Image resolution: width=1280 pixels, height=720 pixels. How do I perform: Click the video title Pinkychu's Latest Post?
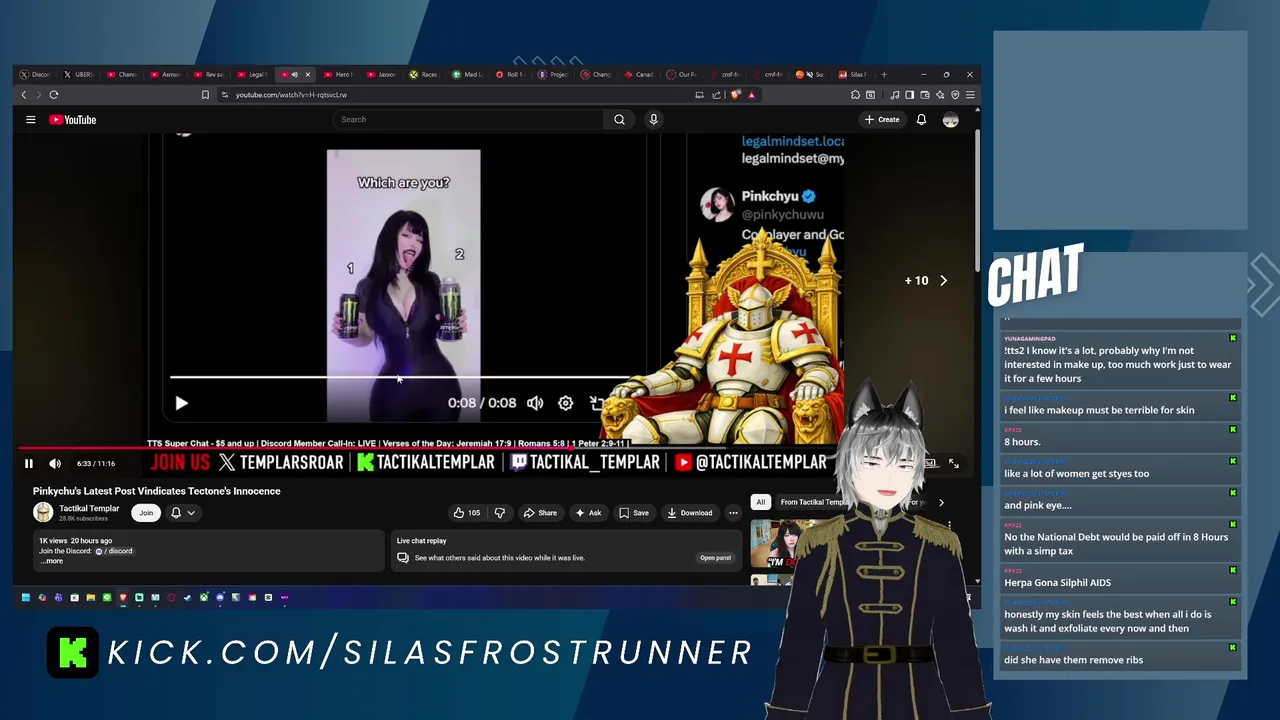tap(157, 491)
